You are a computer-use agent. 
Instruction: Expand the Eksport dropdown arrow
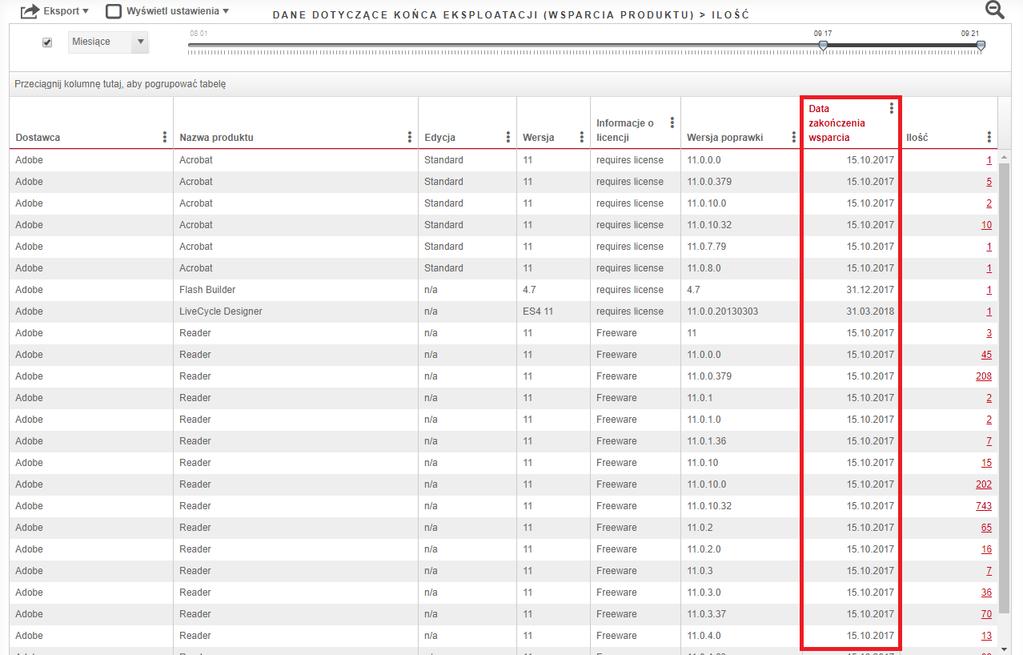[85, 11]
